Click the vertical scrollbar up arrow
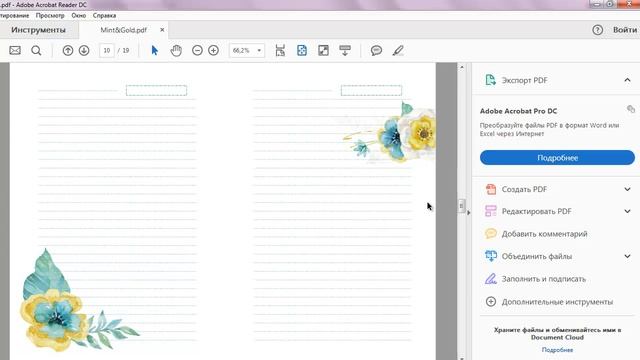 [462, 67]
